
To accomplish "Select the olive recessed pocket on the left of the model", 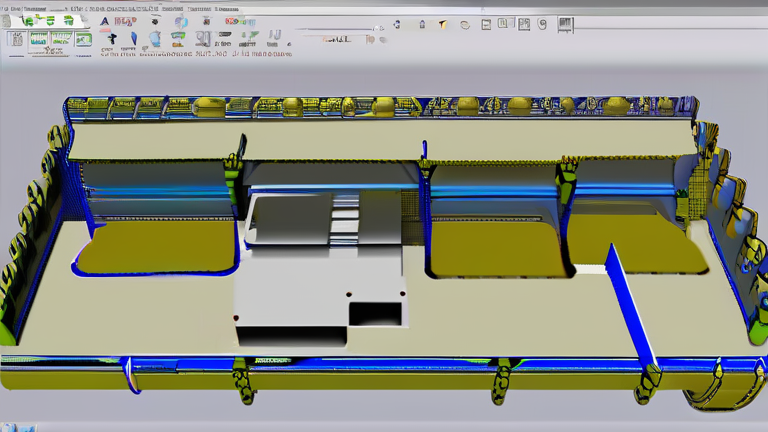I will (x=157, y=247).
